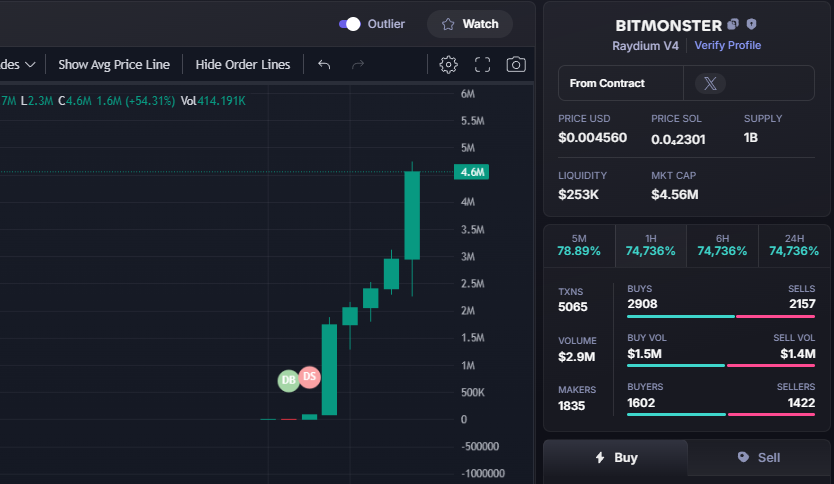Click the DS marker on chart
This screenshot has height=484, width=834.
(x=310, y=377)
